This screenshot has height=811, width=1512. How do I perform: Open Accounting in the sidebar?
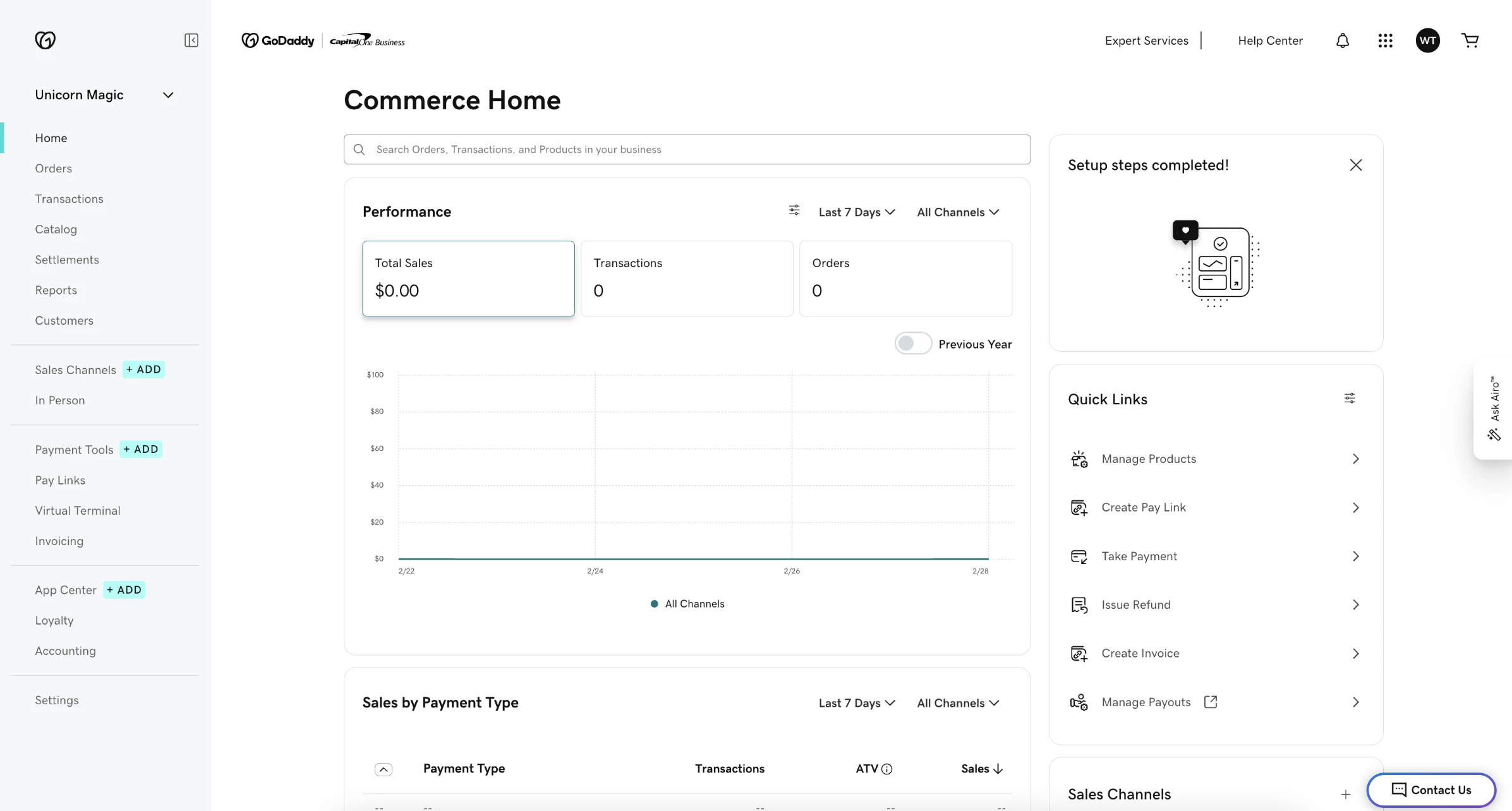coord(66,651)
